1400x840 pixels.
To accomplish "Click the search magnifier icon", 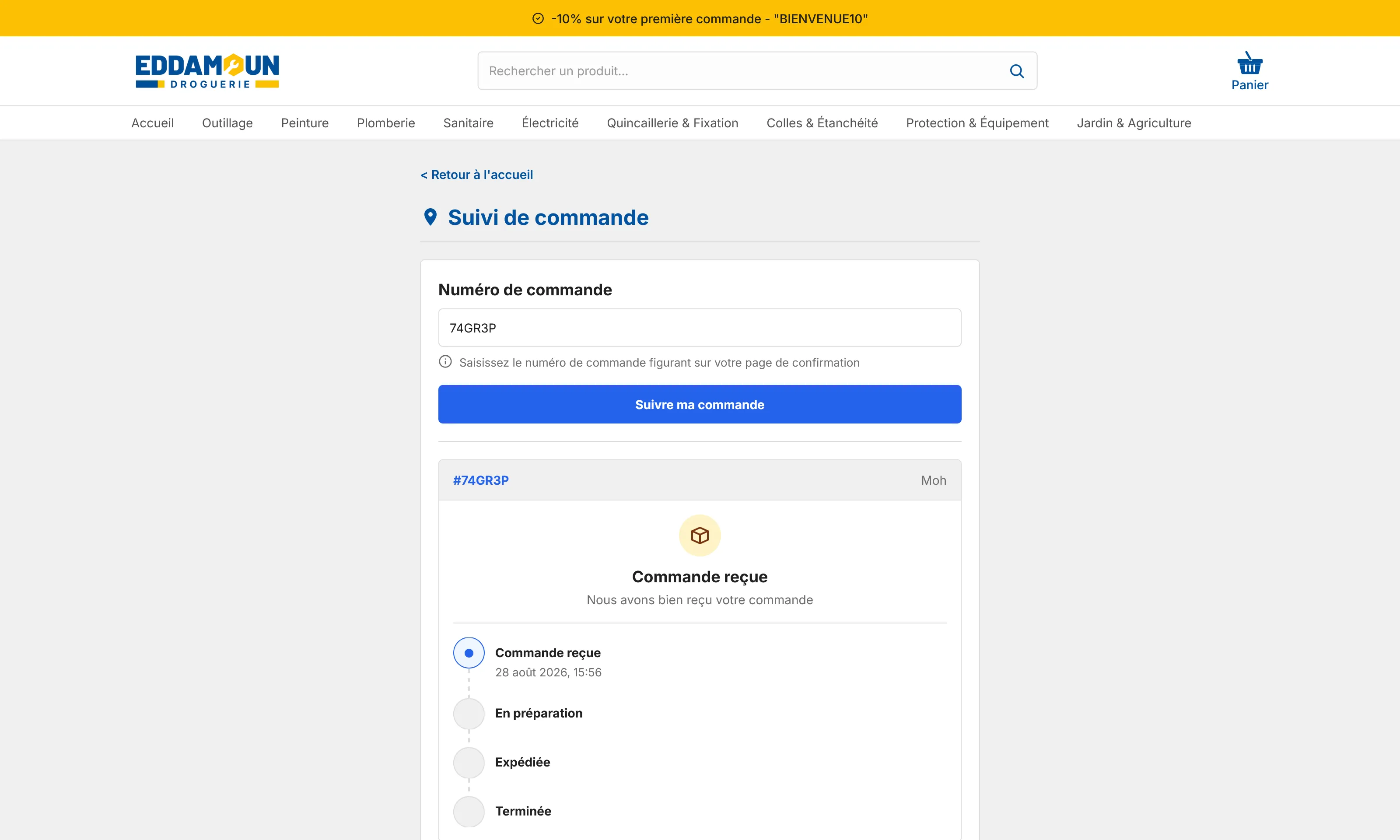I will point(1016,71).
